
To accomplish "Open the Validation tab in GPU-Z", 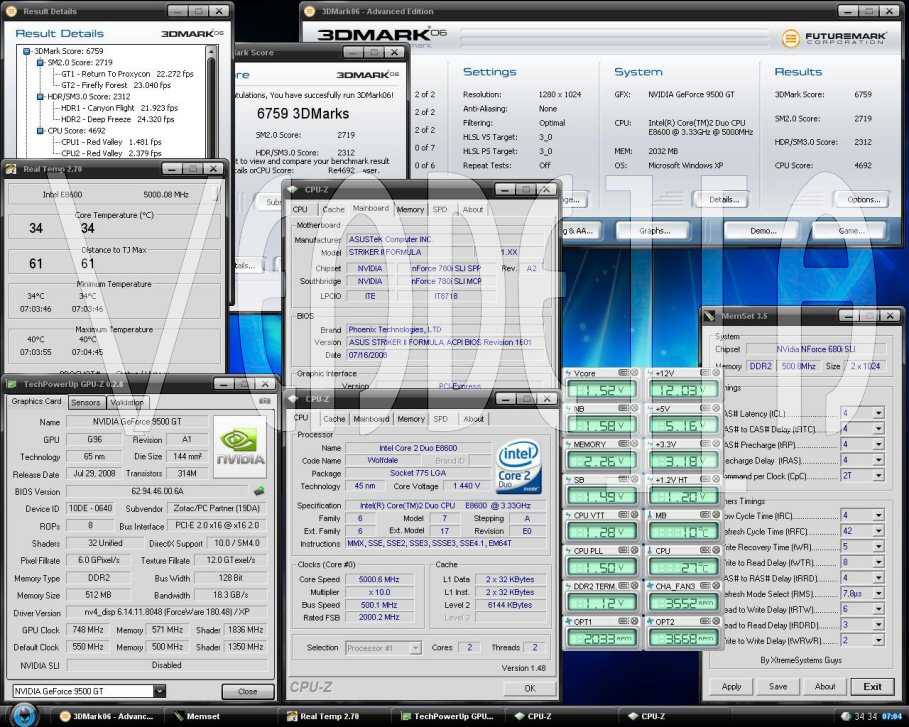I will pyautogui.click(x=128, y=402).
